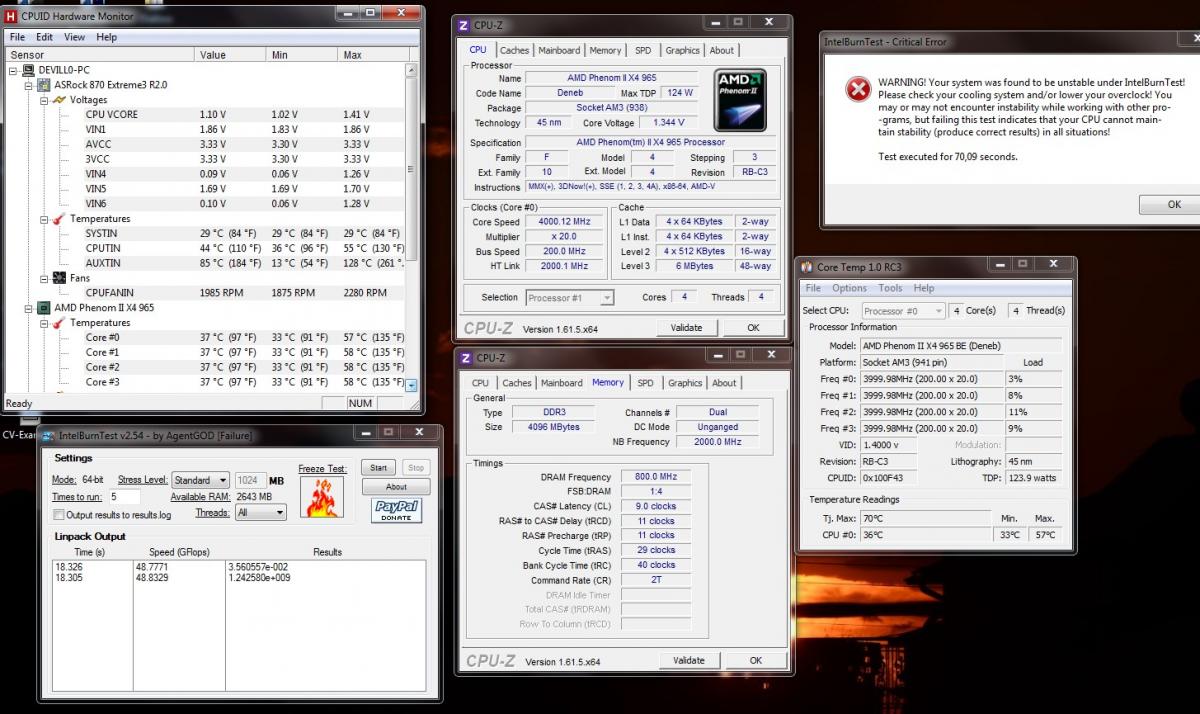Collapse the Temperatures group under the ASRock board
The width and height of the screenshot is (1200, 714).
pos(44,219)
